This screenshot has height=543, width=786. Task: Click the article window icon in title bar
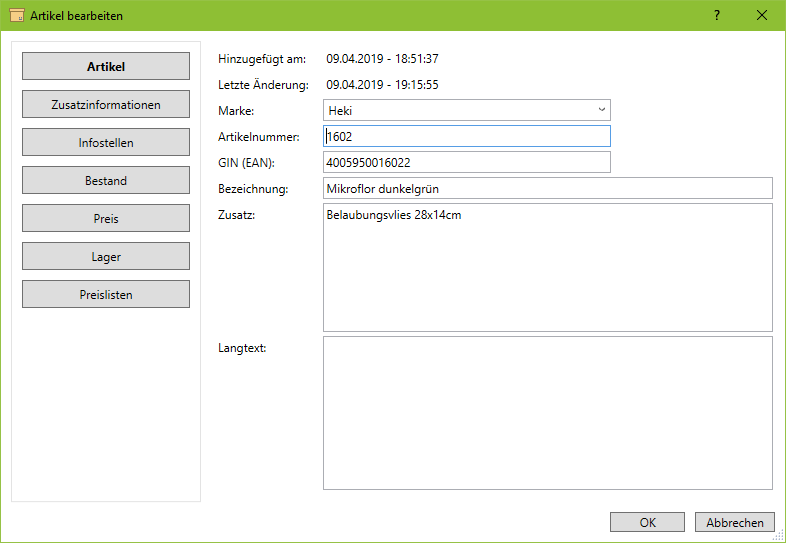click(x=16, y=15)
